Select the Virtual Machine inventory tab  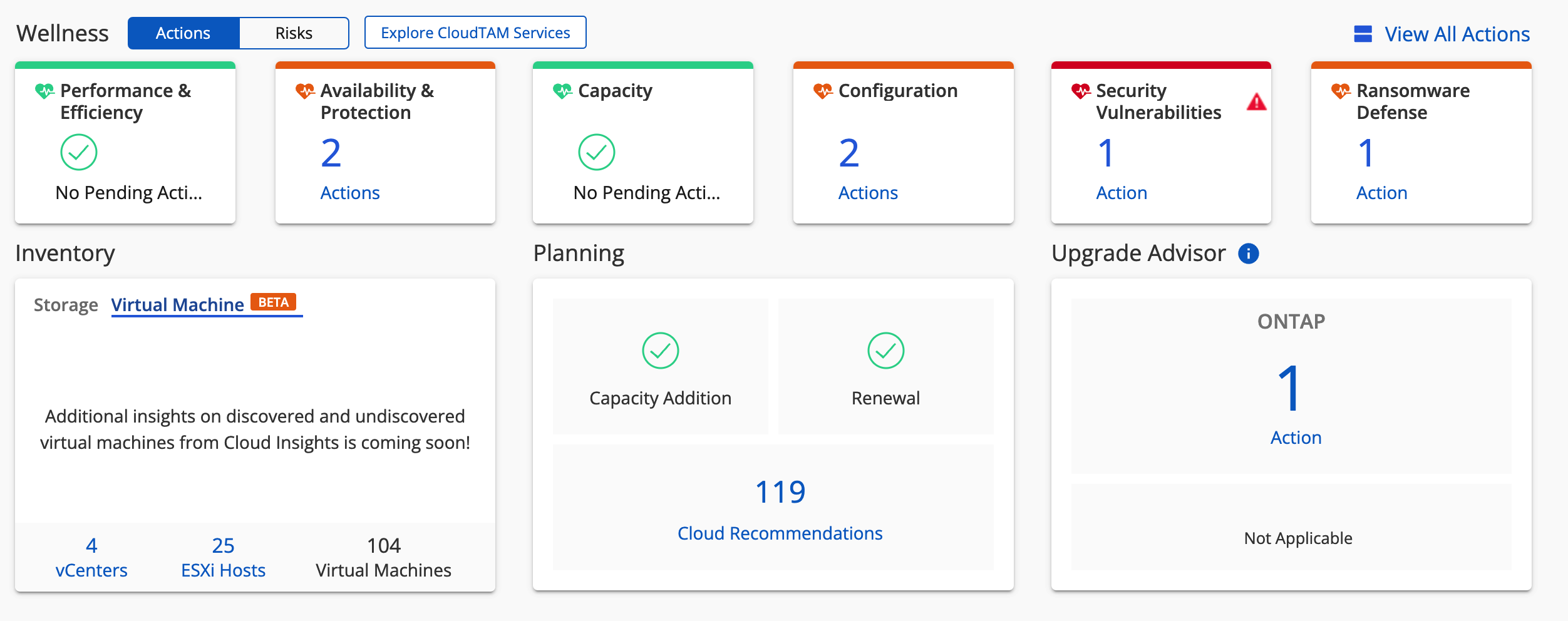[x=178, y=305]
